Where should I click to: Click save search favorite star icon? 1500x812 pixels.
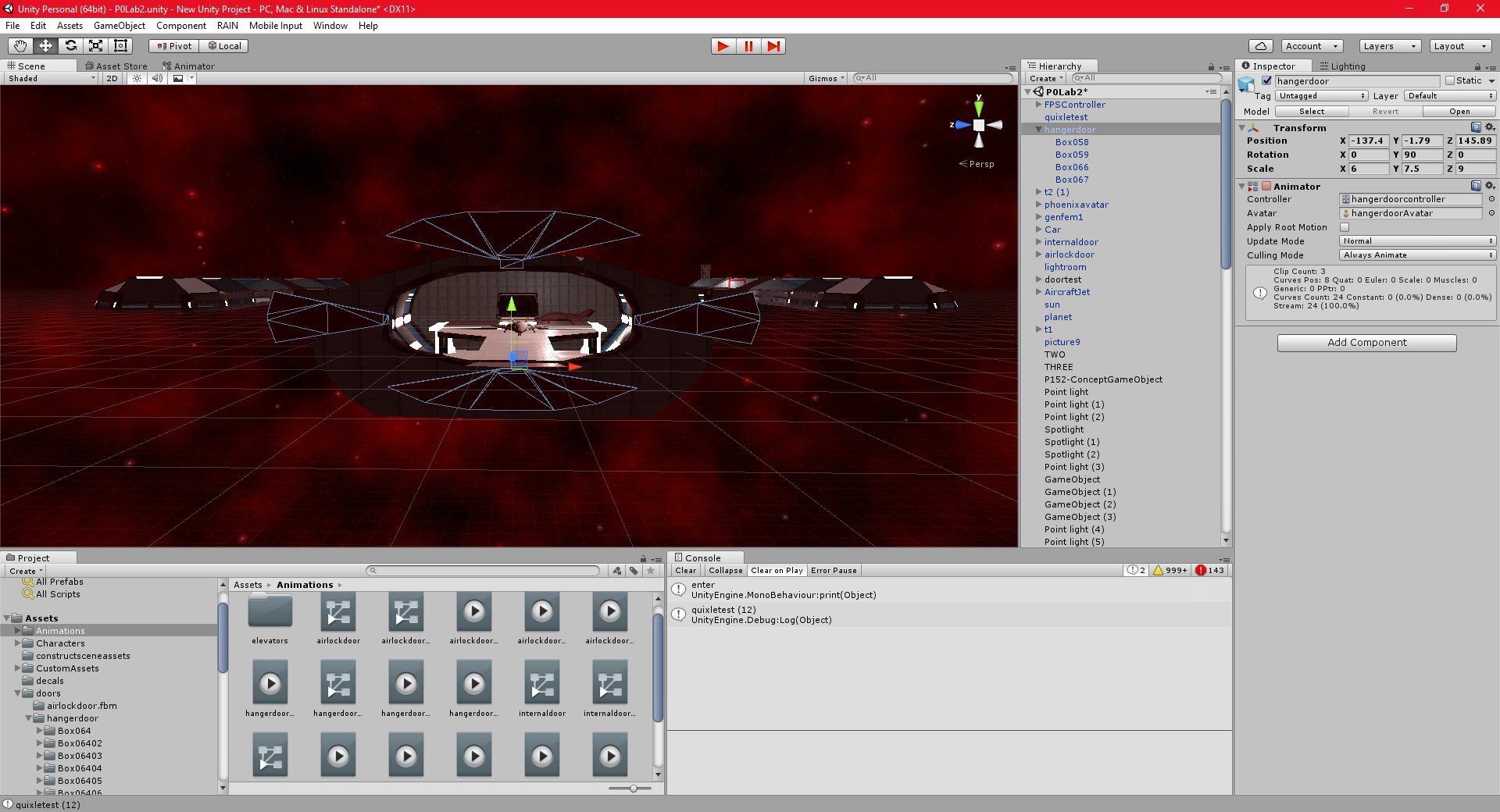tap(650, 571)
